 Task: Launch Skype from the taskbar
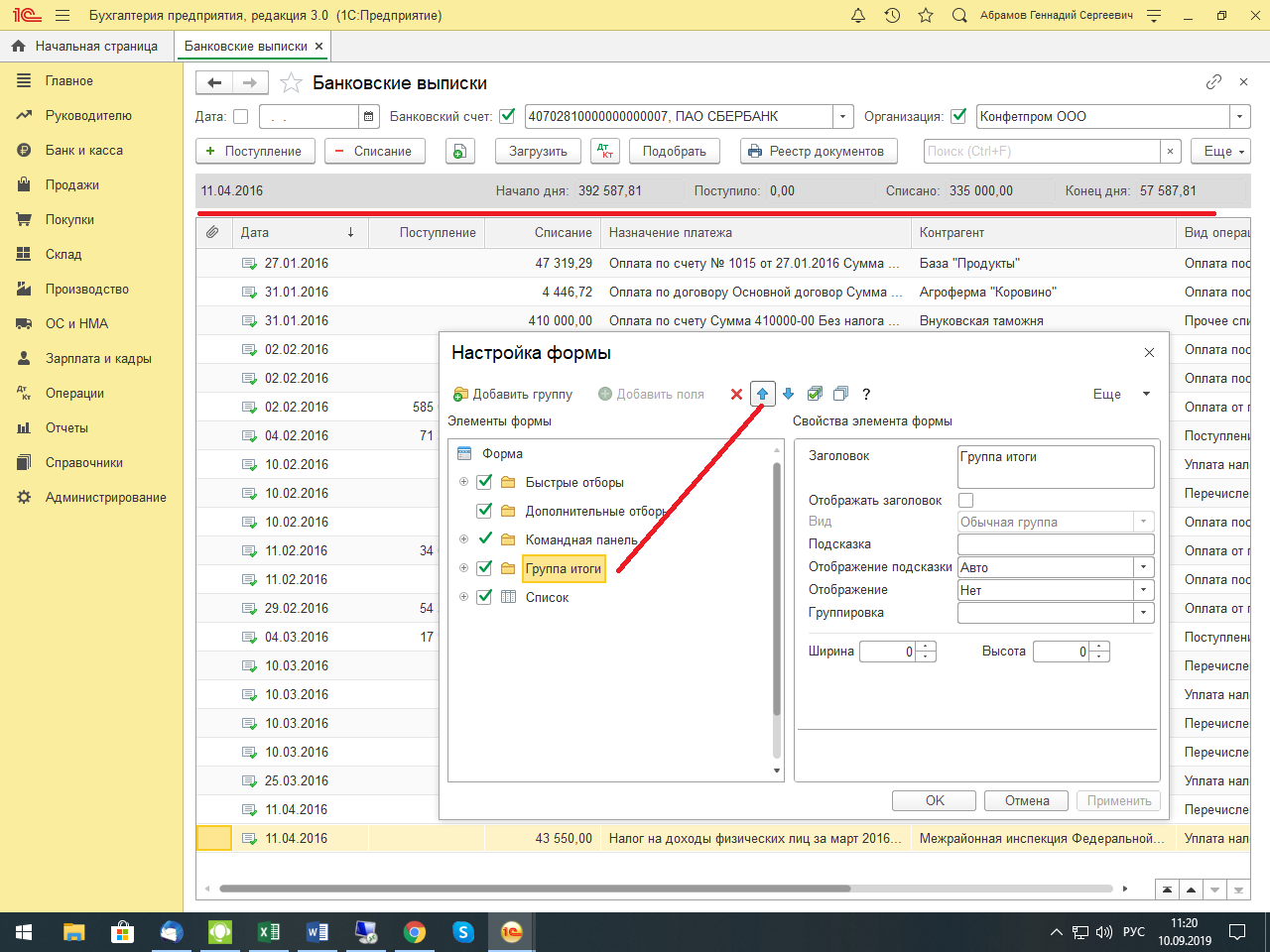(x=462, y=932)
